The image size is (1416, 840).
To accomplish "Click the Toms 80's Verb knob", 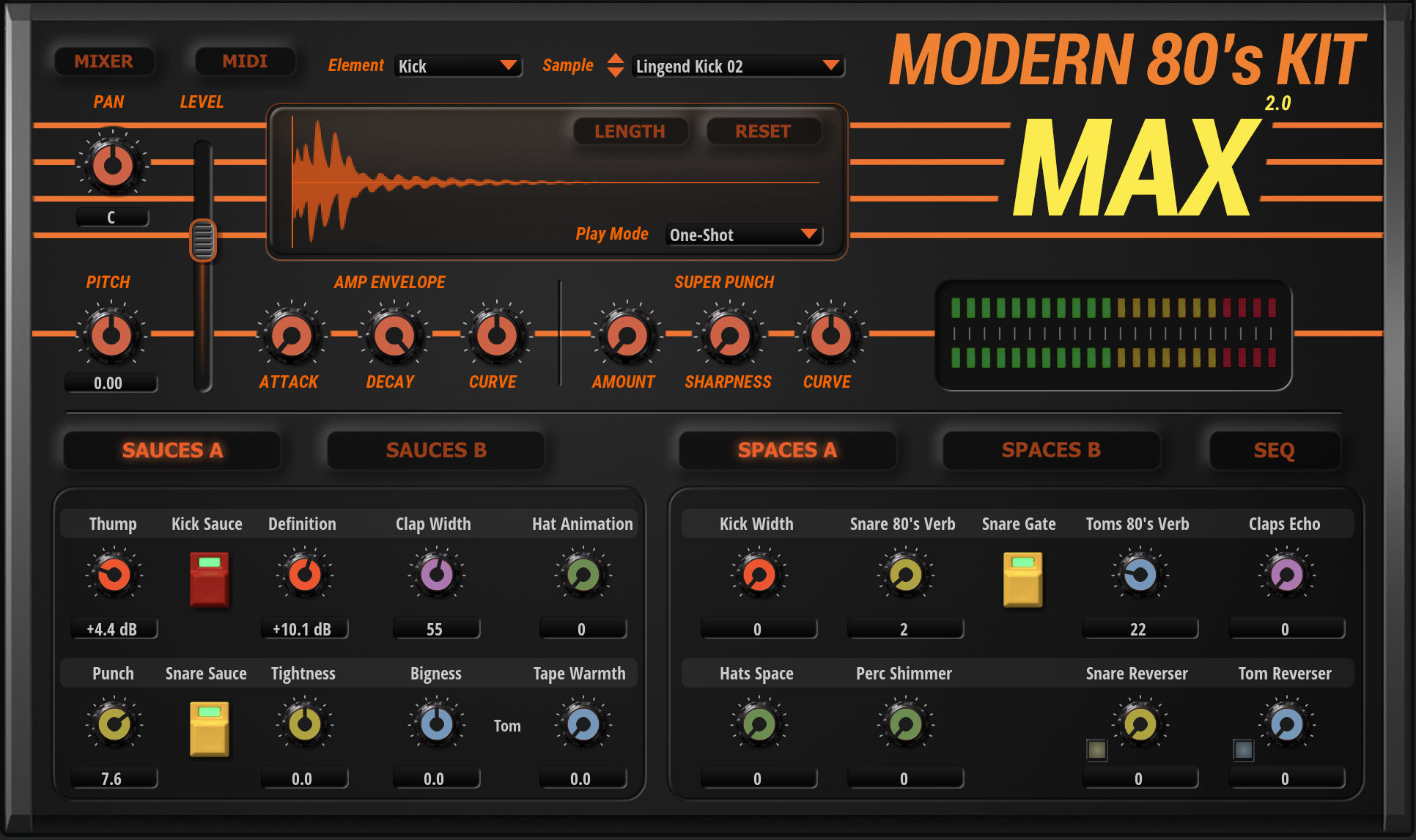I will tap(1140, 574).
